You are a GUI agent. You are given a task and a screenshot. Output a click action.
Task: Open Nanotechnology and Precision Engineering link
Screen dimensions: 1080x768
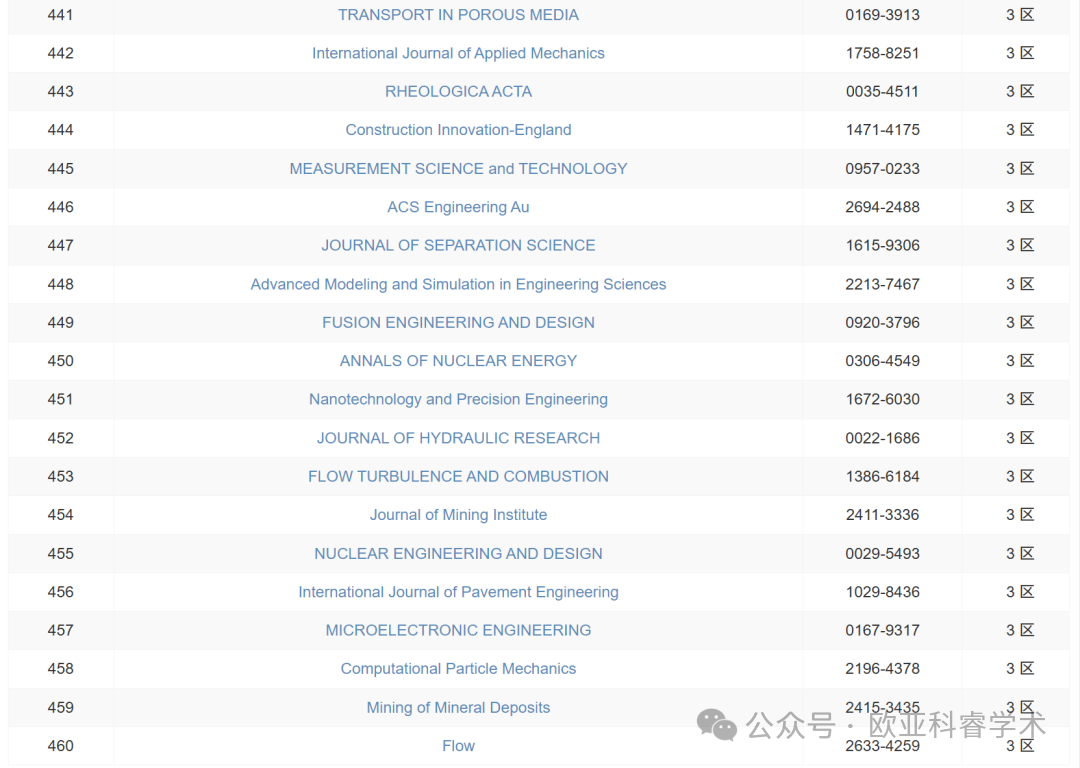click(x=458, y=399)
